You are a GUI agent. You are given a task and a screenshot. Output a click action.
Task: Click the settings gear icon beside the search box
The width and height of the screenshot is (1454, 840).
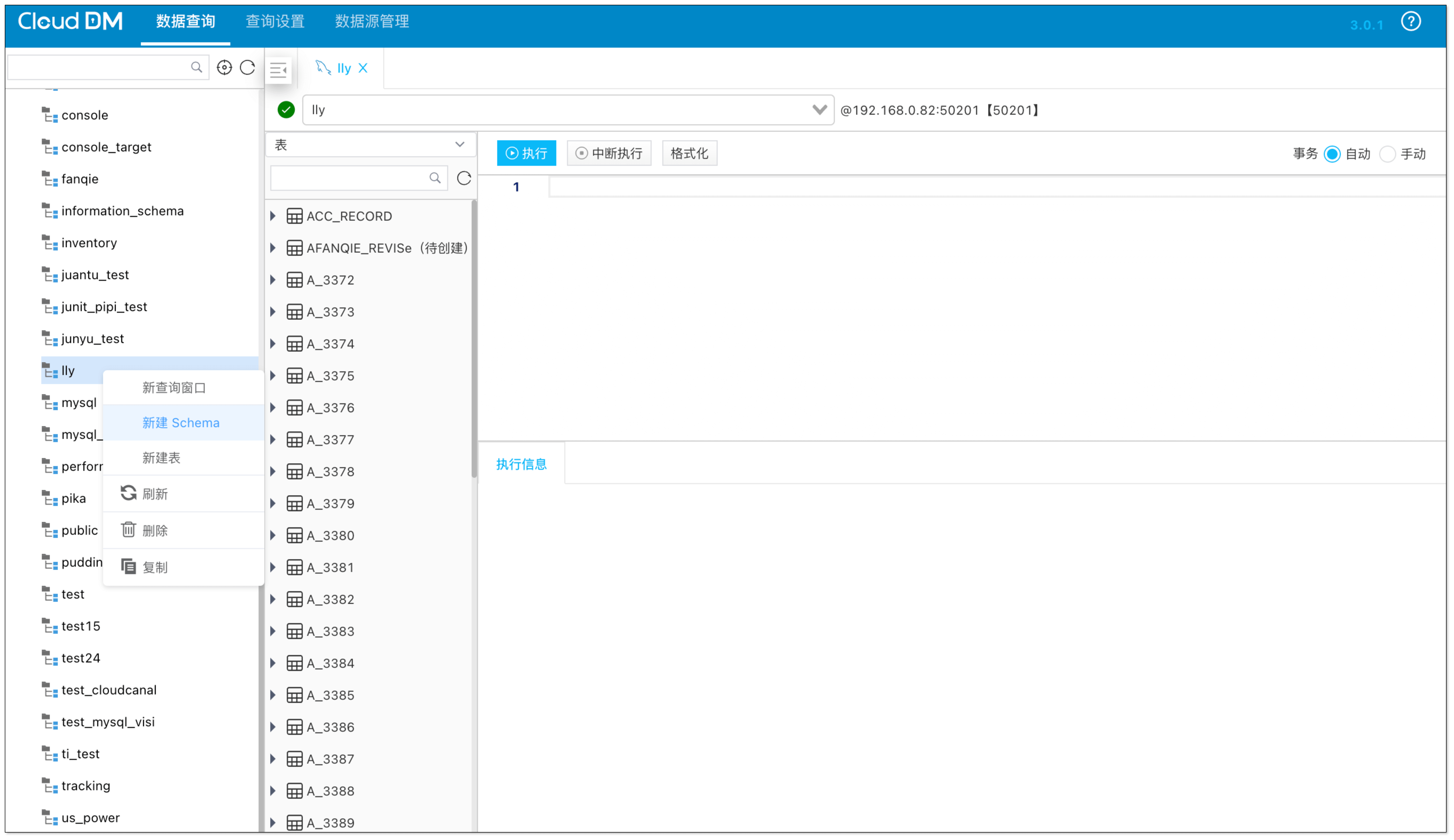click(224, 67)
